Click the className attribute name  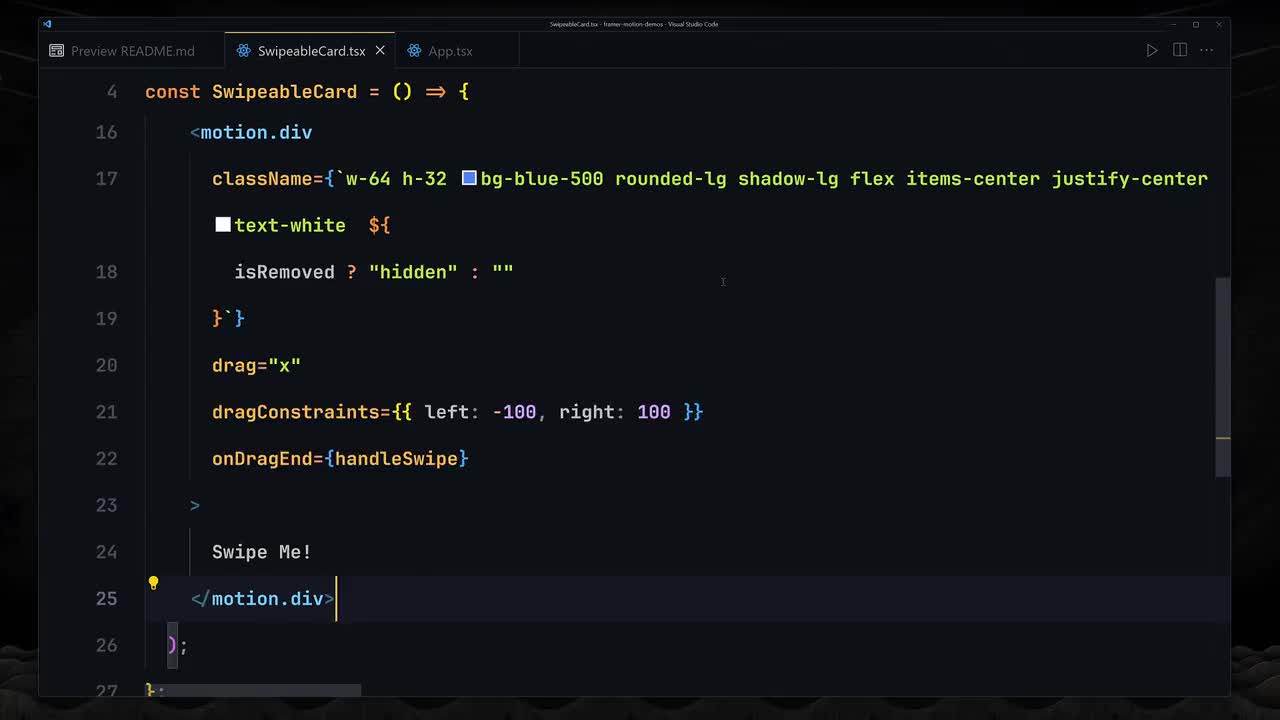click(262, 179)
